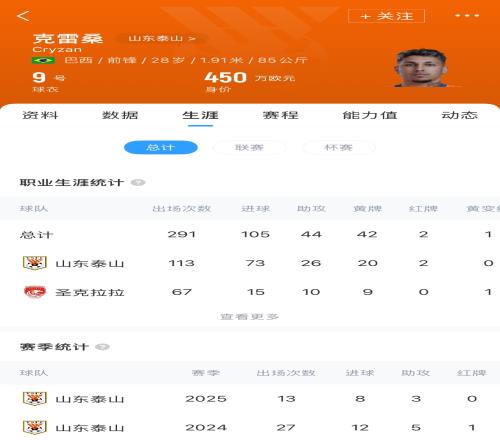Tap total appearances value 291
This screenshot has height=440, width=500.
click(x=182, y=234)
